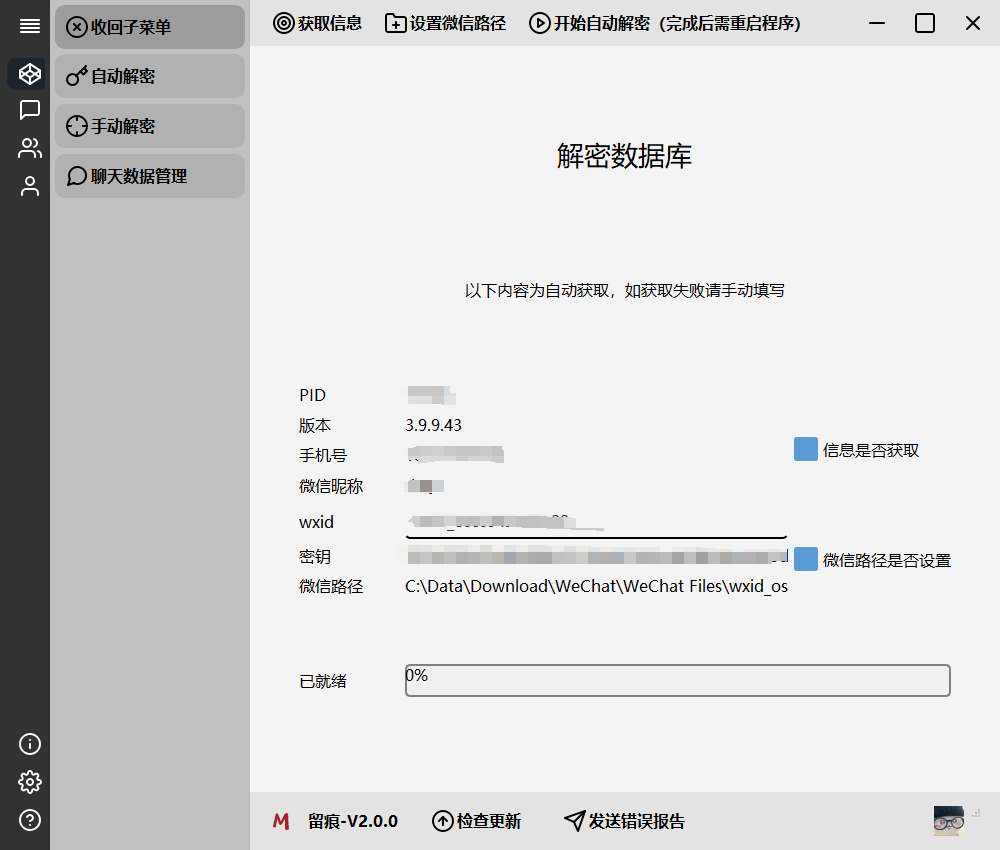Select 手动解密 menu item
Screen dimensions: 1000x850
[x=150, y=126]
